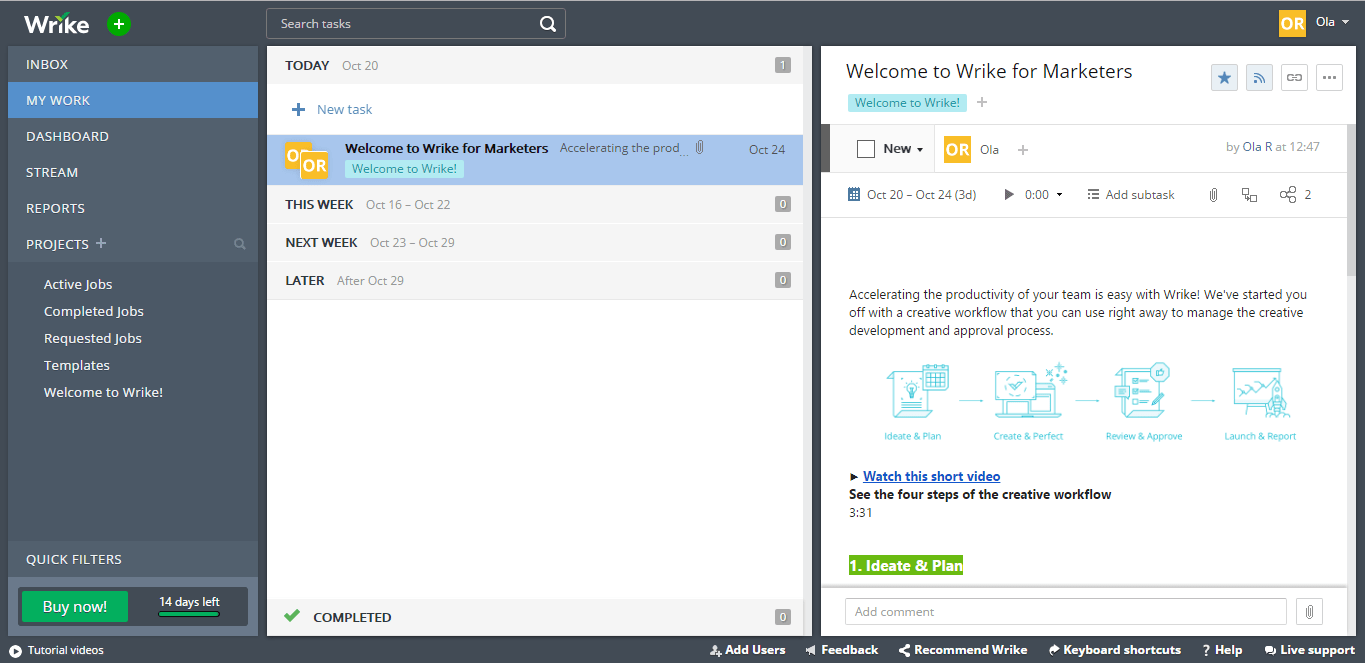Search projects magnifier in sidebar

tap(240, 244)
